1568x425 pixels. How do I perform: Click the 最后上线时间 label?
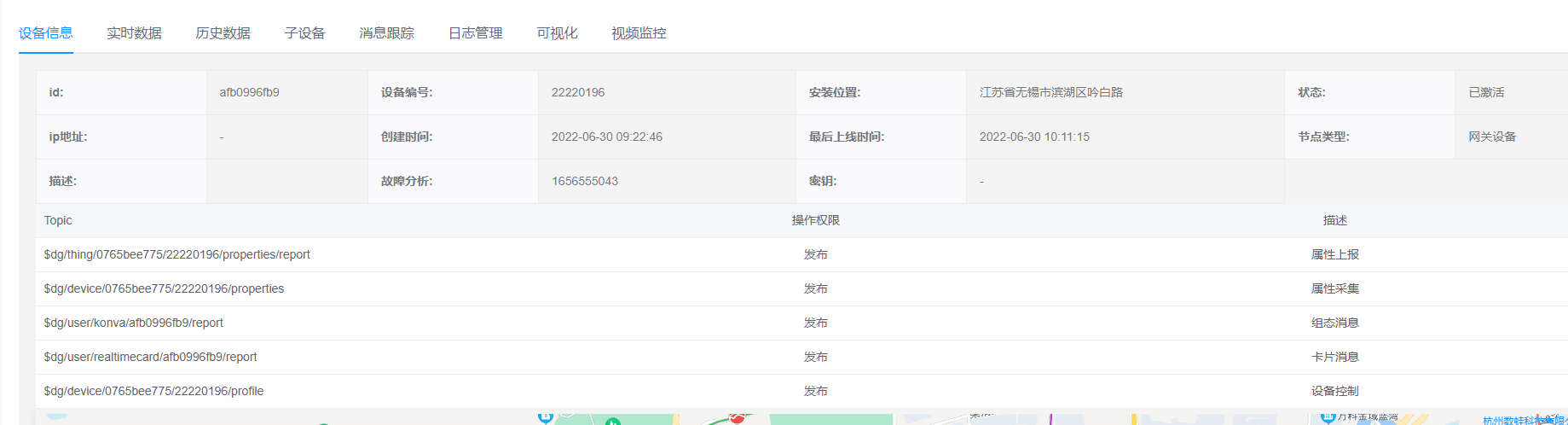847,137
